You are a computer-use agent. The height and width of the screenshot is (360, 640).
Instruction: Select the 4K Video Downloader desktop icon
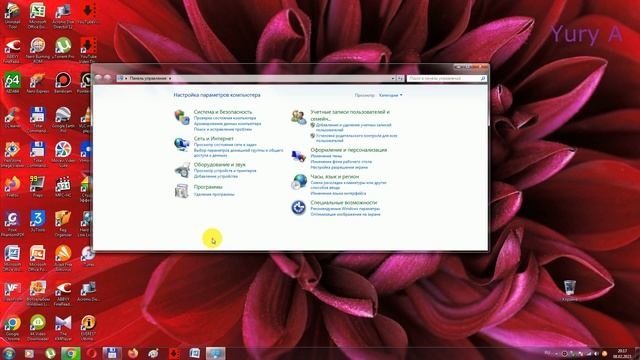38,328
